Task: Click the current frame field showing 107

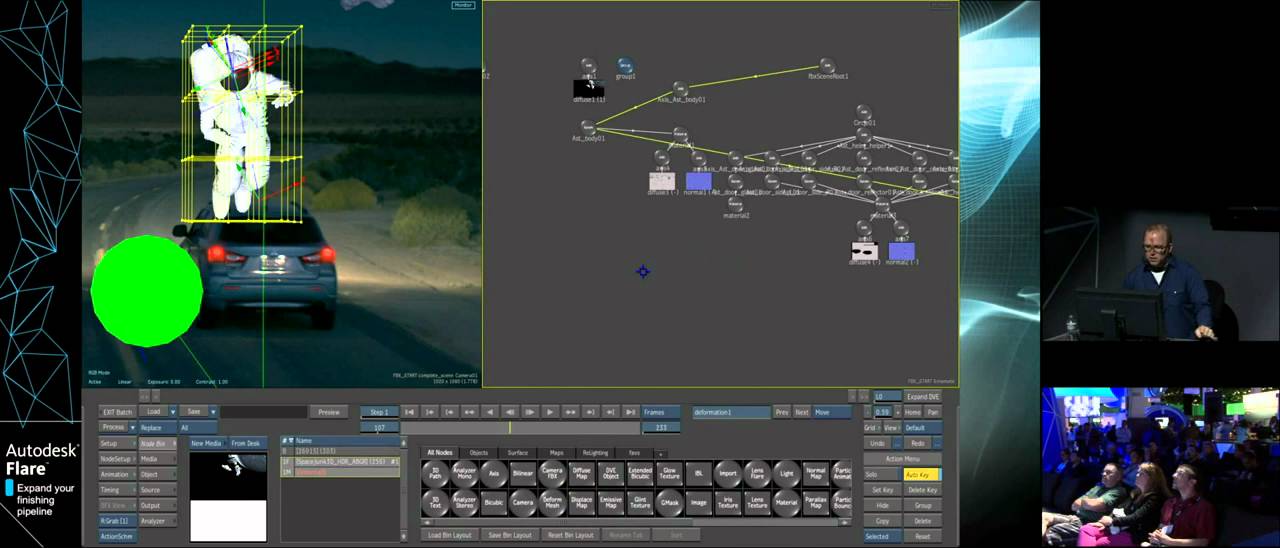Action: coord(379,427)
